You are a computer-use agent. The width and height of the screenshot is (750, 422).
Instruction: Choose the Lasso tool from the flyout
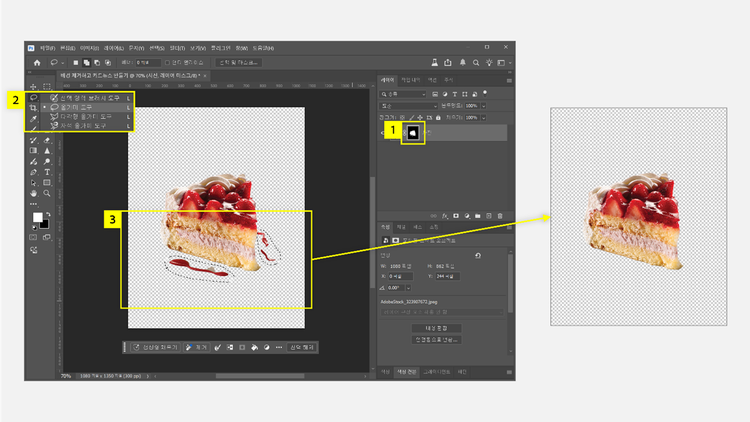tap(87, 107)
